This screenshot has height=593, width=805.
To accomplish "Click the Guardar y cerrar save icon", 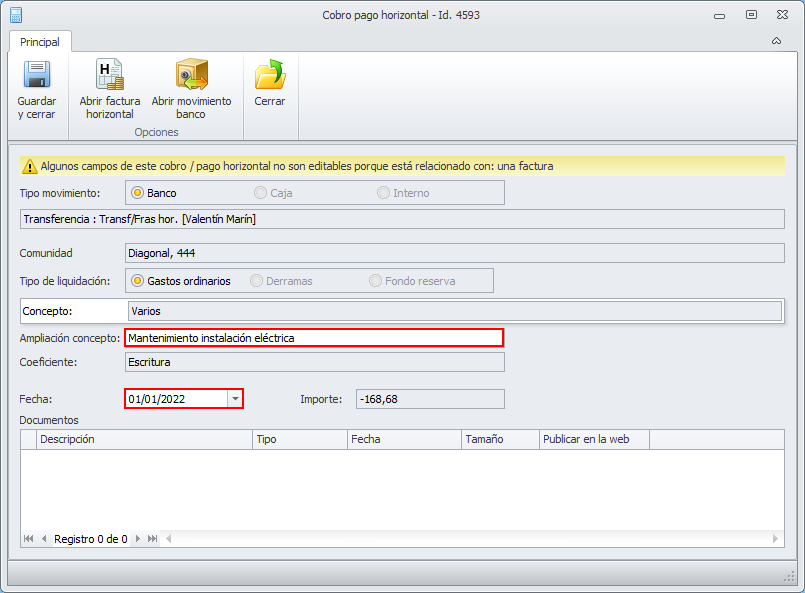I will click(37, 76).
